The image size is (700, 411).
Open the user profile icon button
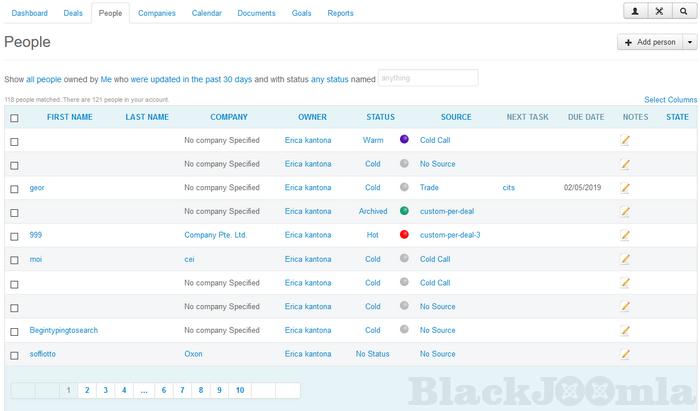[634, 11]
